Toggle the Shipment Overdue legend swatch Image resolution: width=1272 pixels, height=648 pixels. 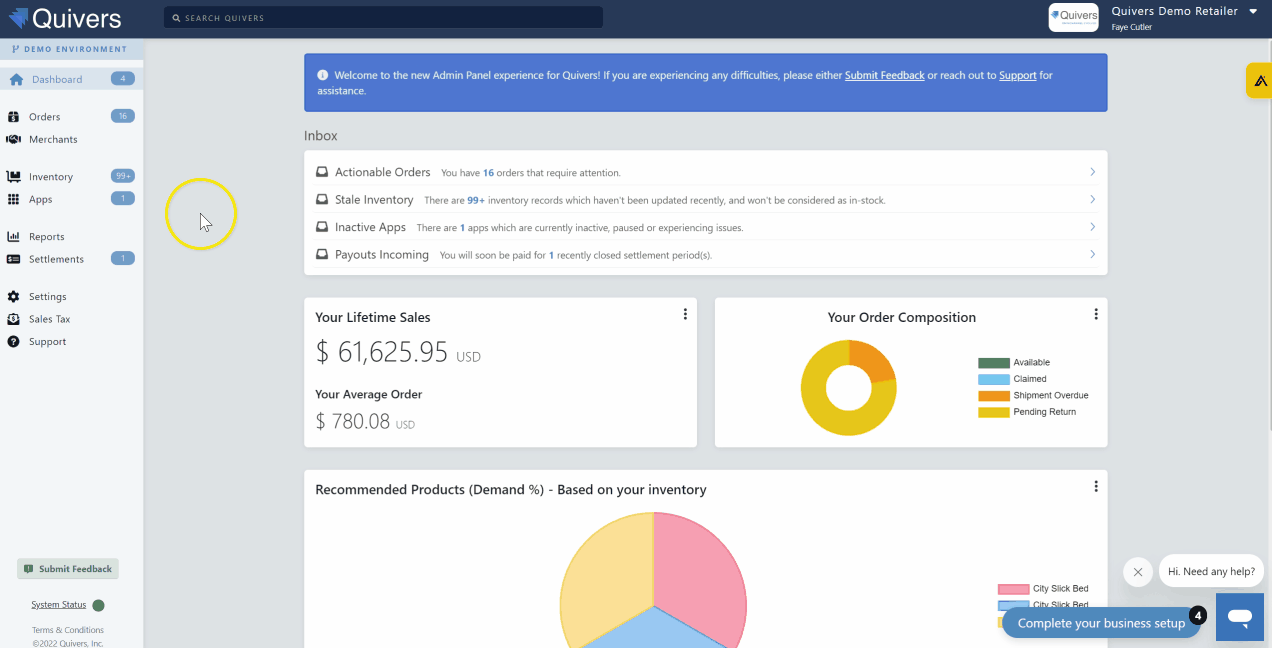pos(994,396)
